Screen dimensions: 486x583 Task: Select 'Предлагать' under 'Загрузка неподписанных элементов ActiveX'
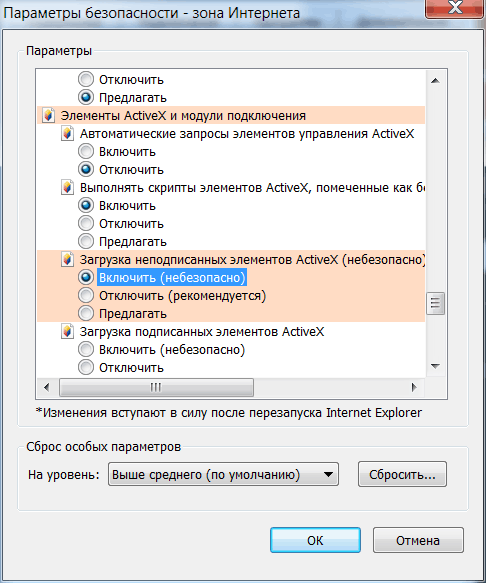point(86,313)
